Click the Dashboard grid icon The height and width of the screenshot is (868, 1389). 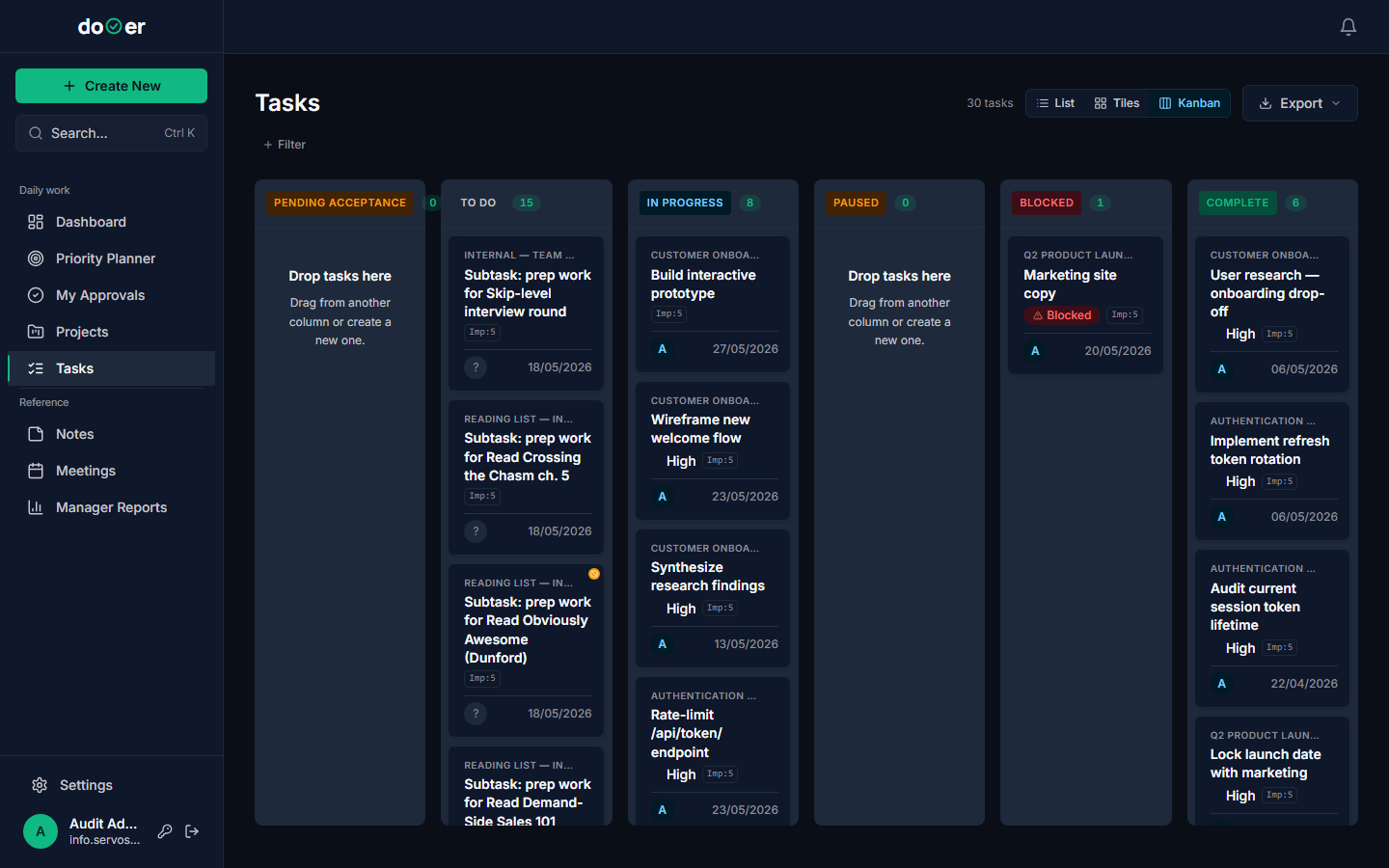click(36, 222)
